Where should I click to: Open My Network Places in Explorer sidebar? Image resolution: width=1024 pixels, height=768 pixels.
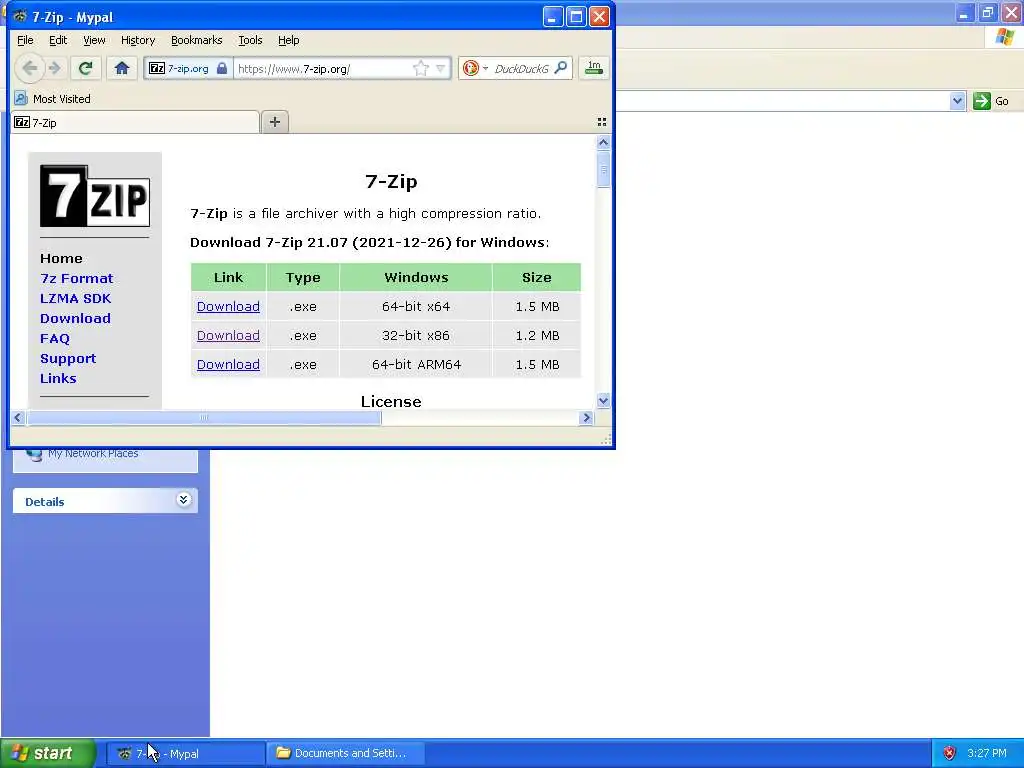[93, 453]
